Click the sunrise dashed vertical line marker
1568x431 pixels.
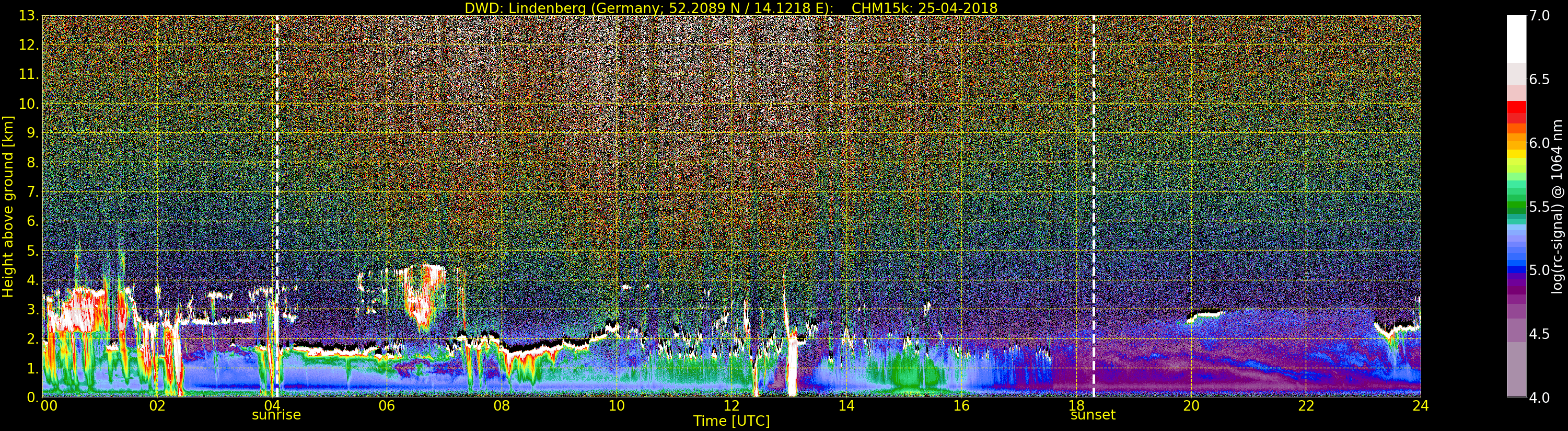tap(276, 206)
